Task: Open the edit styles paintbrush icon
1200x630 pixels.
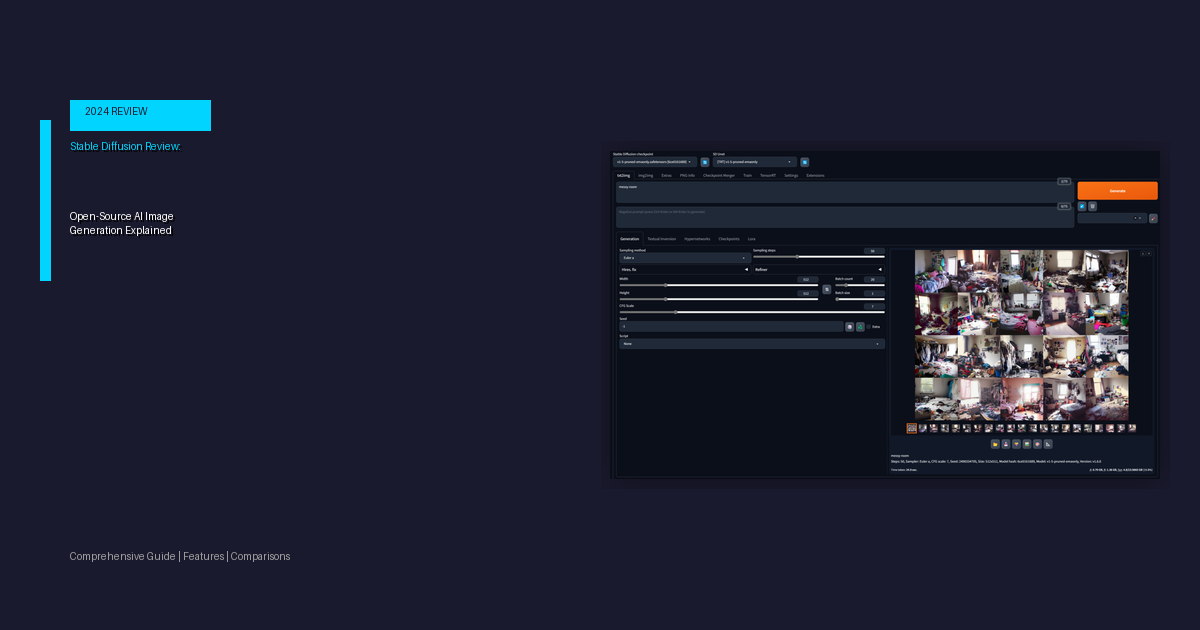Action: point(1153,218)
